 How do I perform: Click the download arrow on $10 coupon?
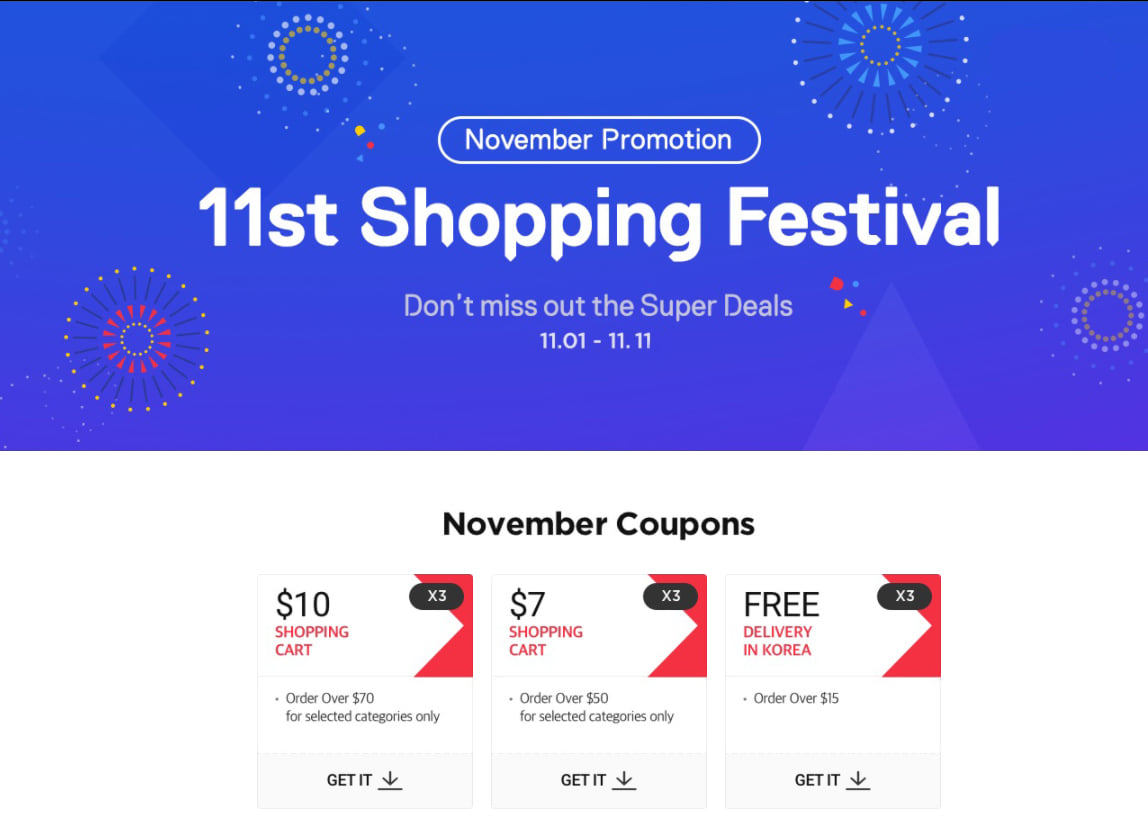390,780
